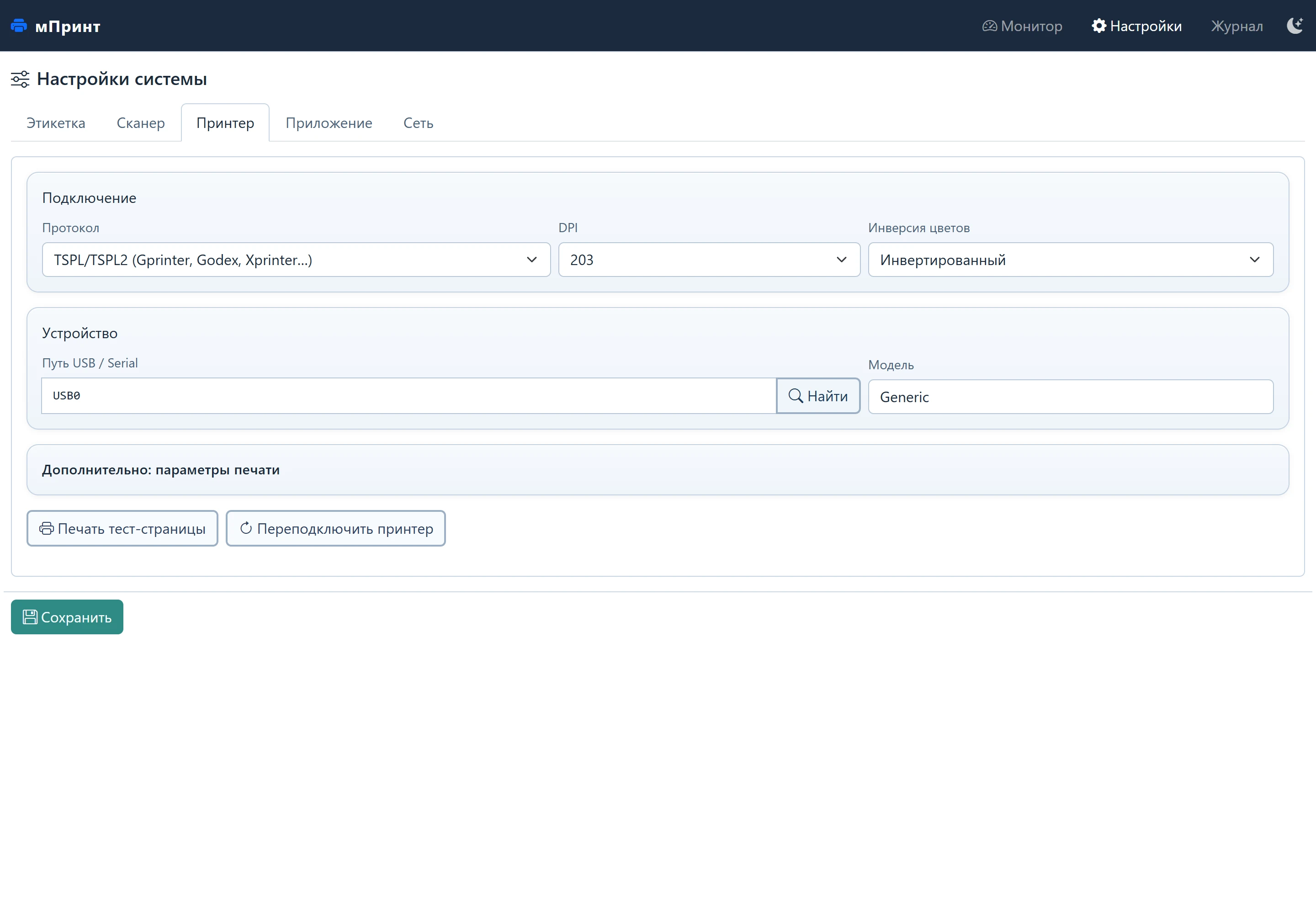Expand Дополнительно: параметры печати section
This screenshot has width=1316, height=914.
[x=658, y=470]
